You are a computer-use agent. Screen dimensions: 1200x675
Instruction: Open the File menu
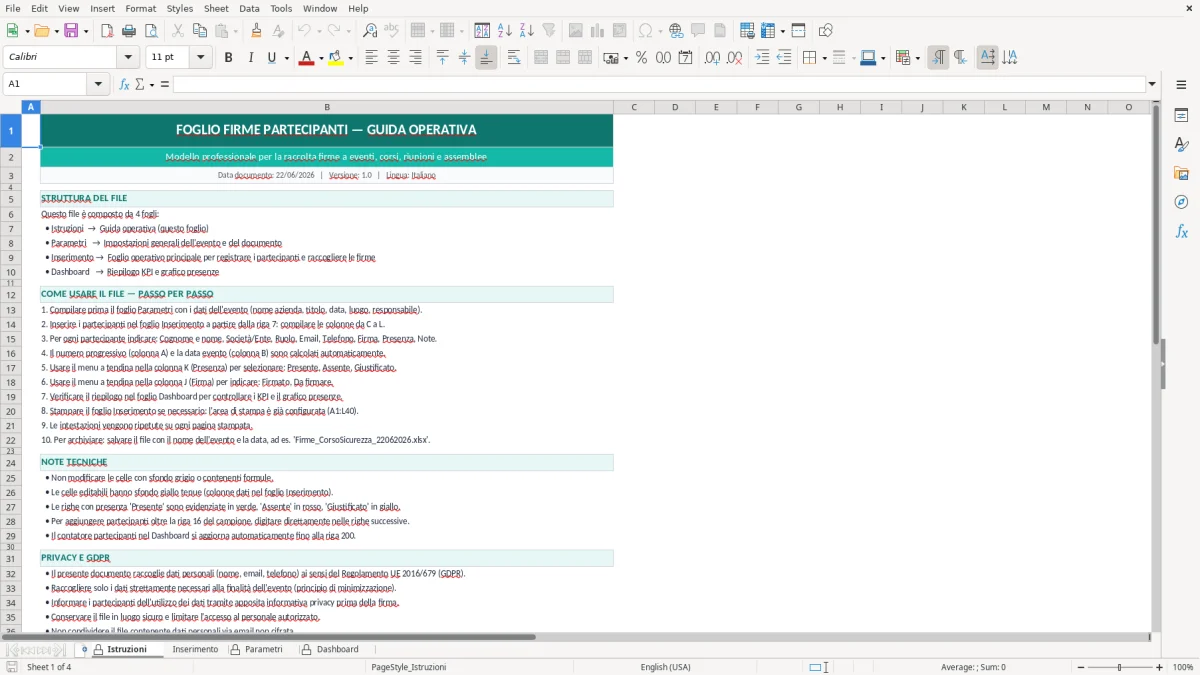(x=12, y=8)
